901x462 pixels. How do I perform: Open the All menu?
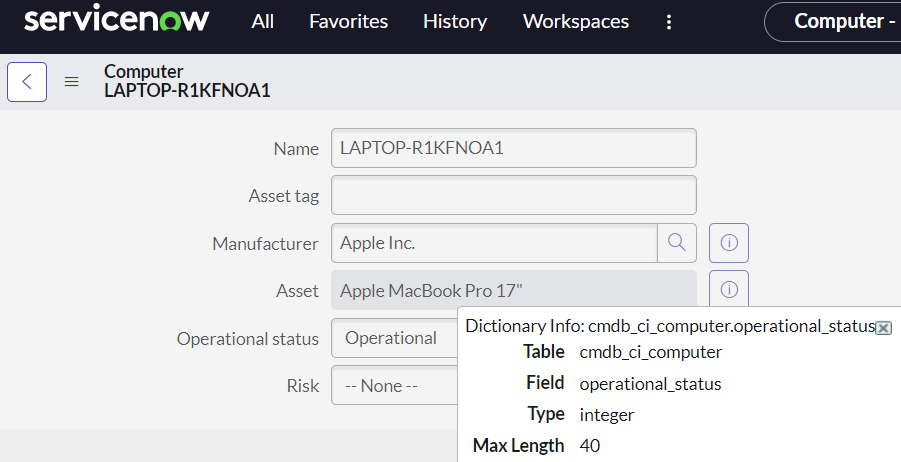click(263, 21)
